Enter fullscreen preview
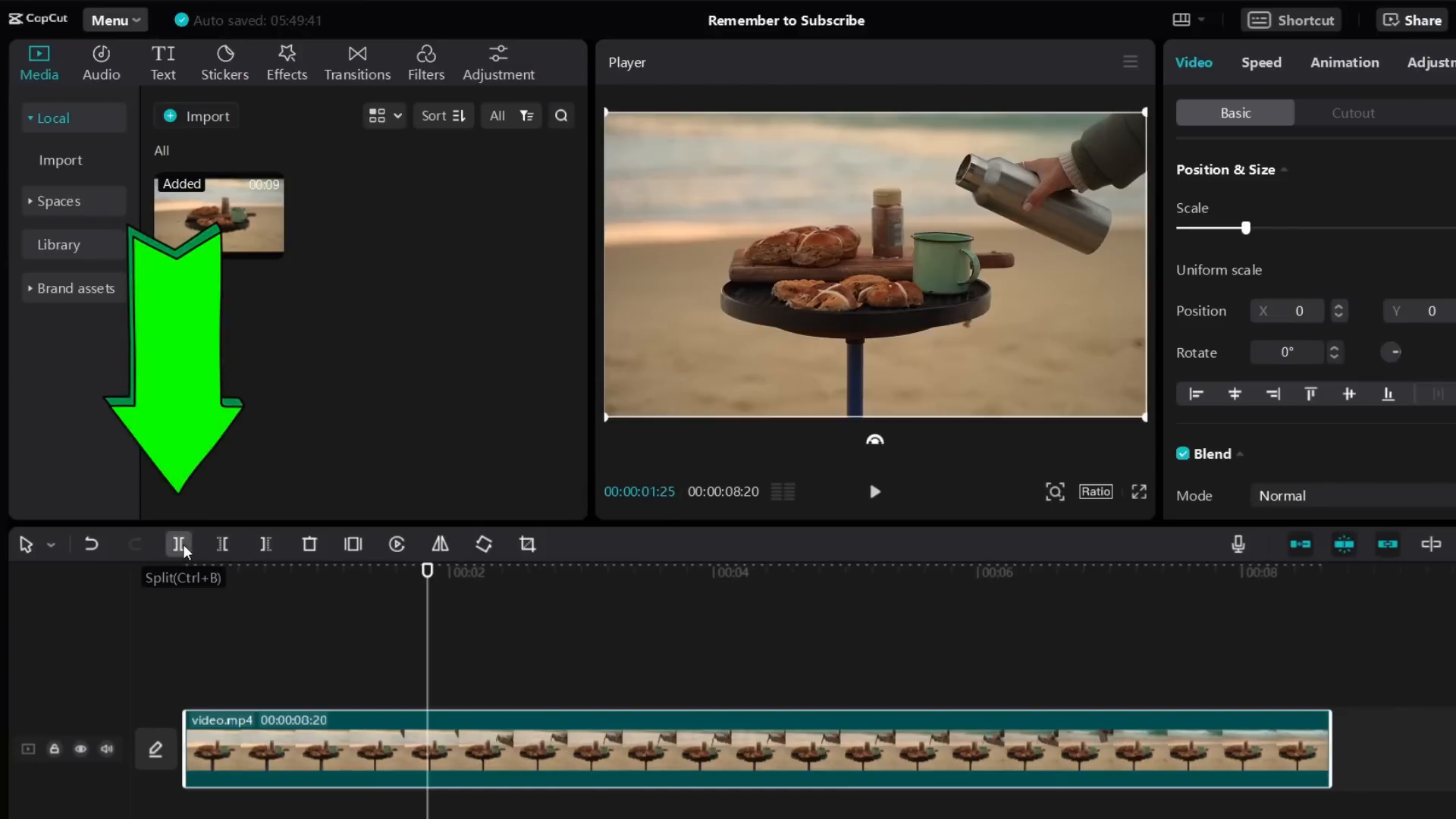 [1139, 491]
